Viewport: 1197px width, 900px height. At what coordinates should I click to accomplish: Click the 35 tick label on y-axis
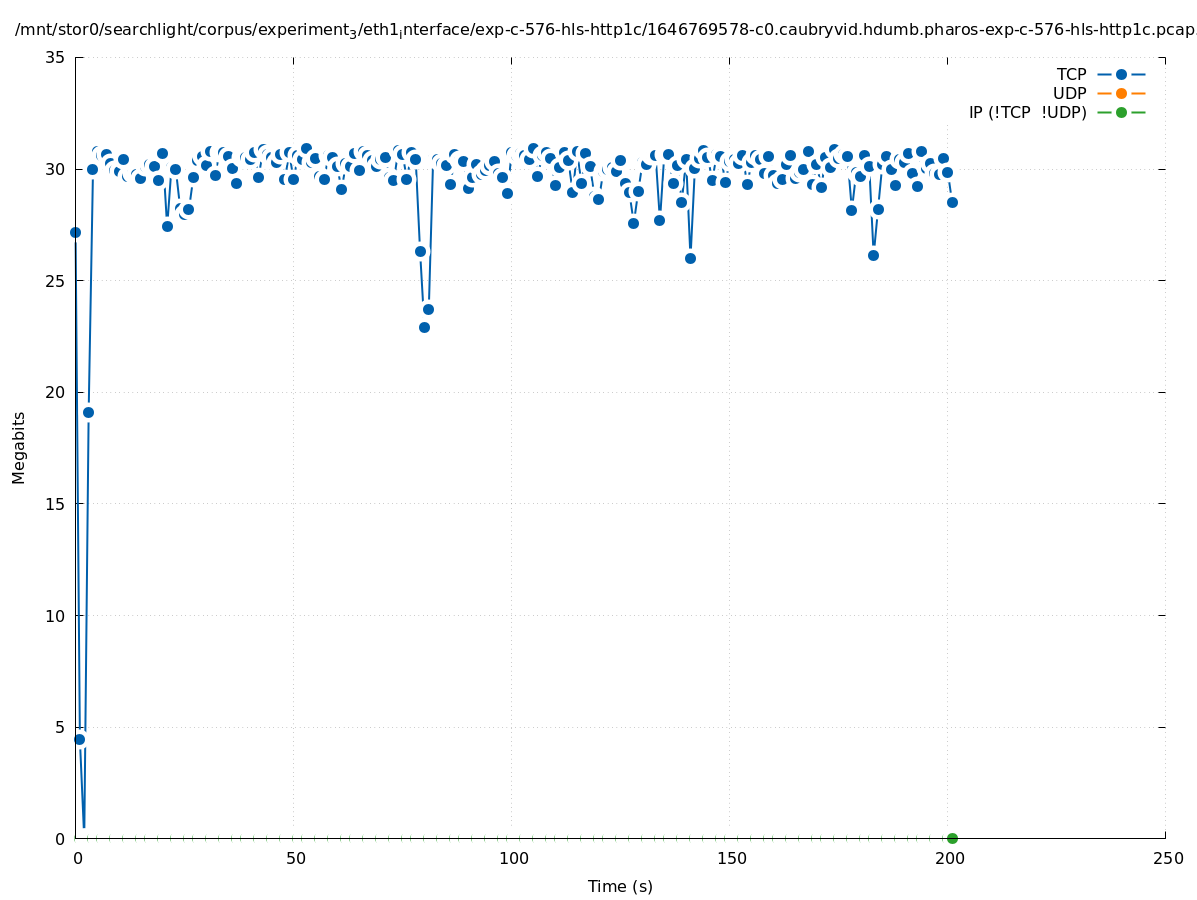[55, 57]
